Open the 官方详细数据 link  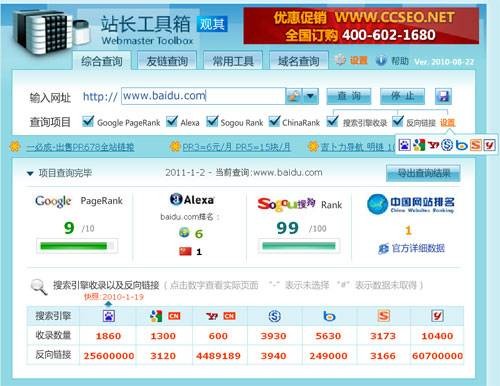pyautogui.click(x=418, y=248)
